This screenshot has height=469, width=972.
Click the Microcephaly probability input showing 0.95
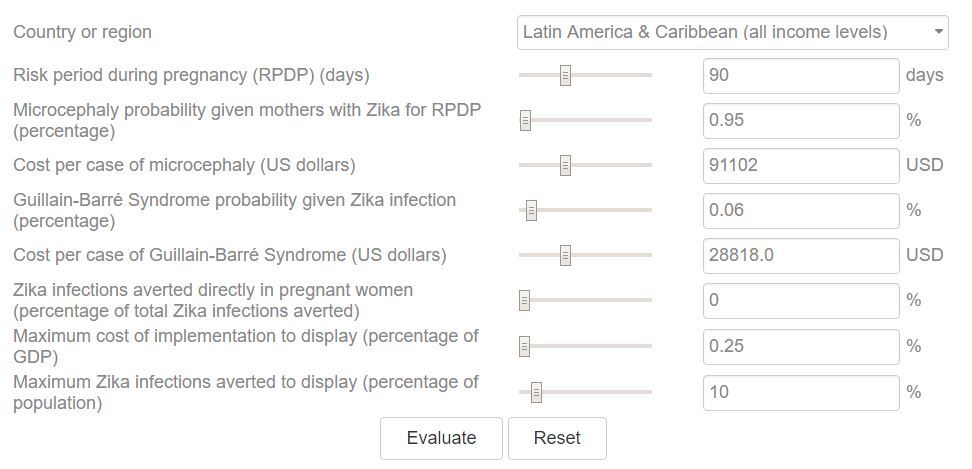coord(801,120)
